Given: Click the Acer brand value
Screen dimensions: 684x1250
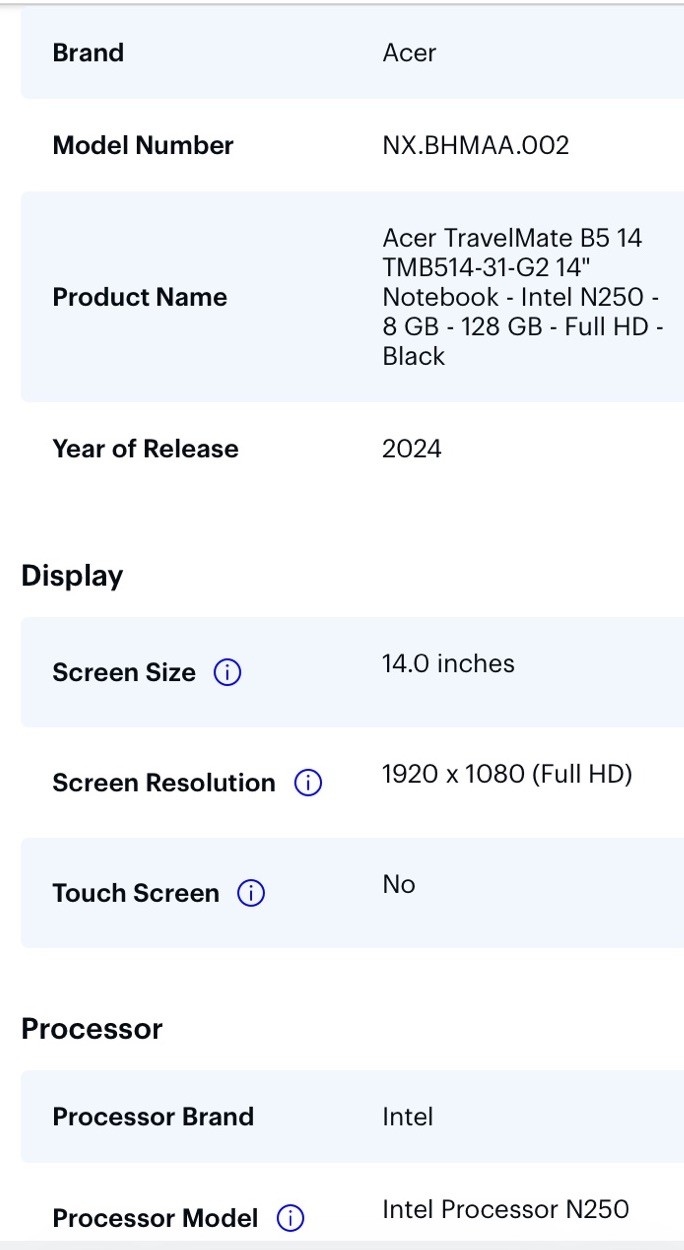Looking at the screenshot, I should [409, 53].
